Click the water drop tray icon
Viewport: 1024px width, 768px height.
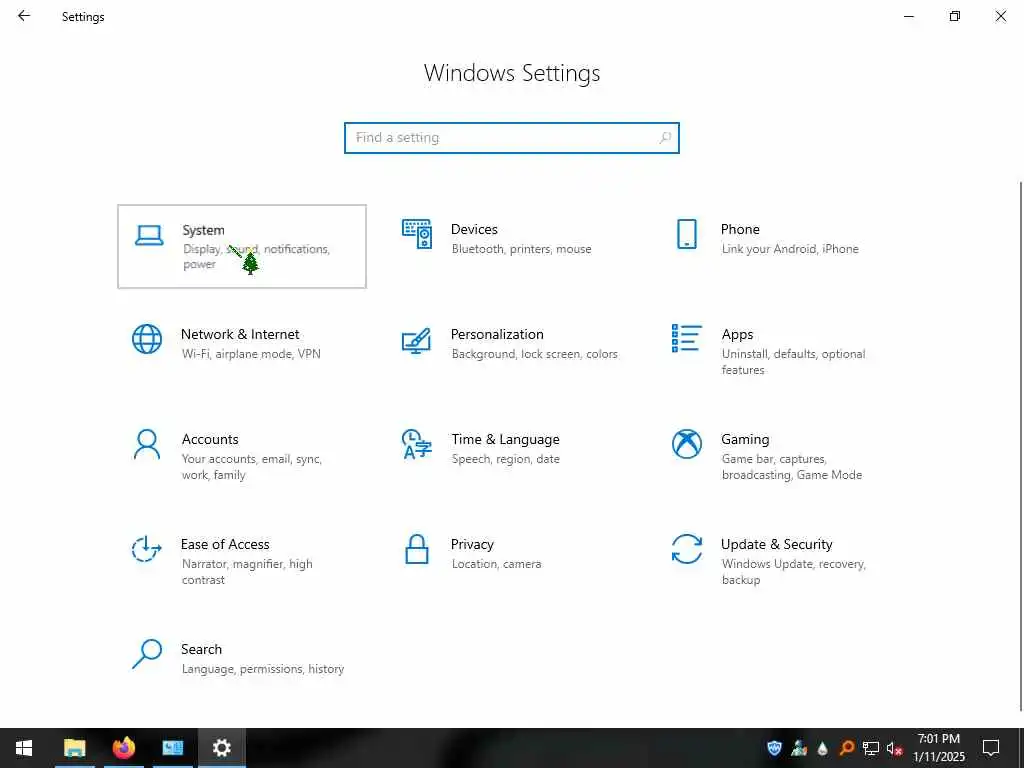tap(822, 748)
